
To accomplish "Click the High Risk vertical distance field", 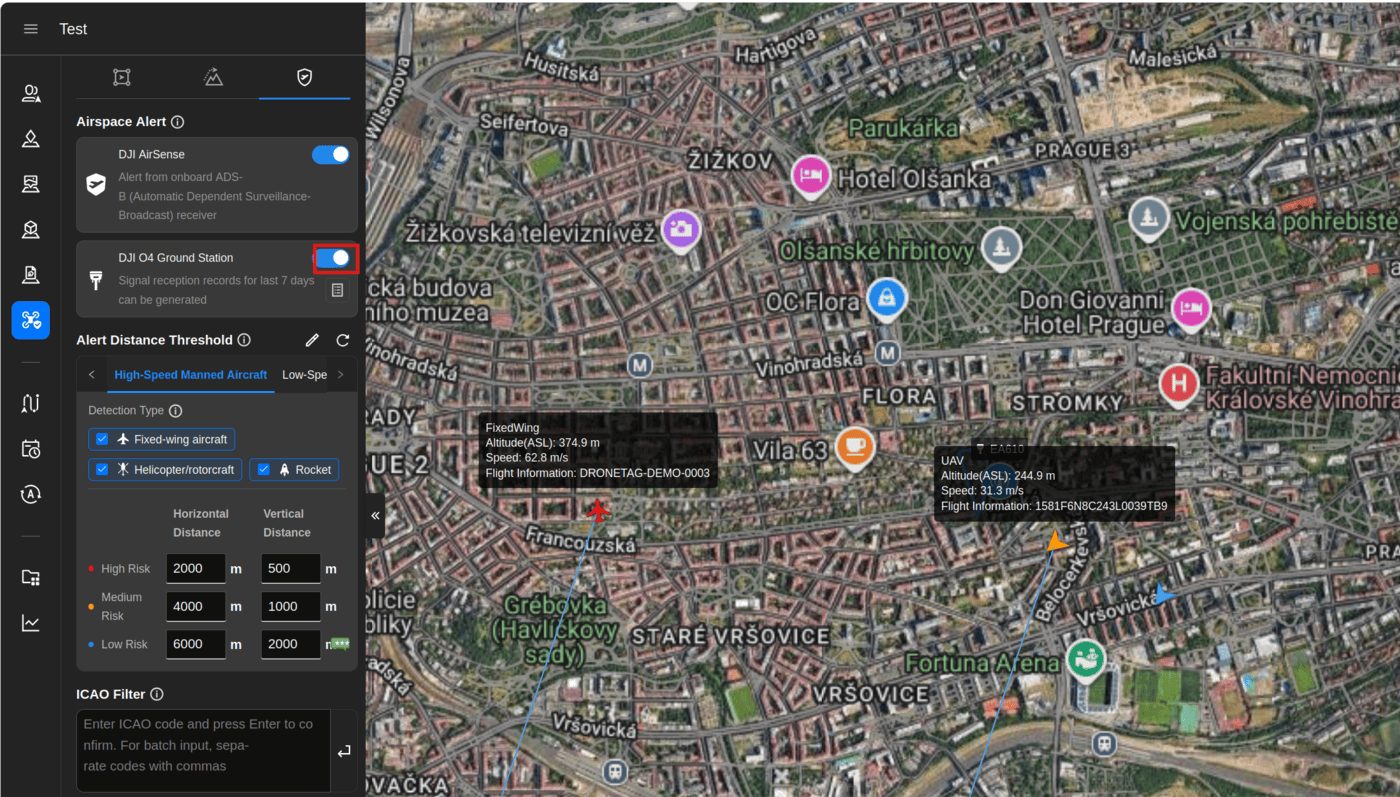I will click(x=291, y=568).
